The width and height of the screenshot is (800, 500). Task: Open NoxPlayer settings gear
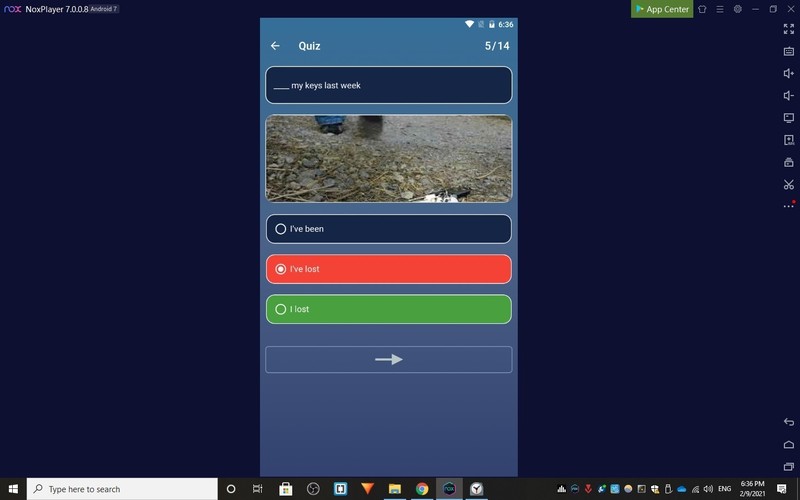point(737,9)
